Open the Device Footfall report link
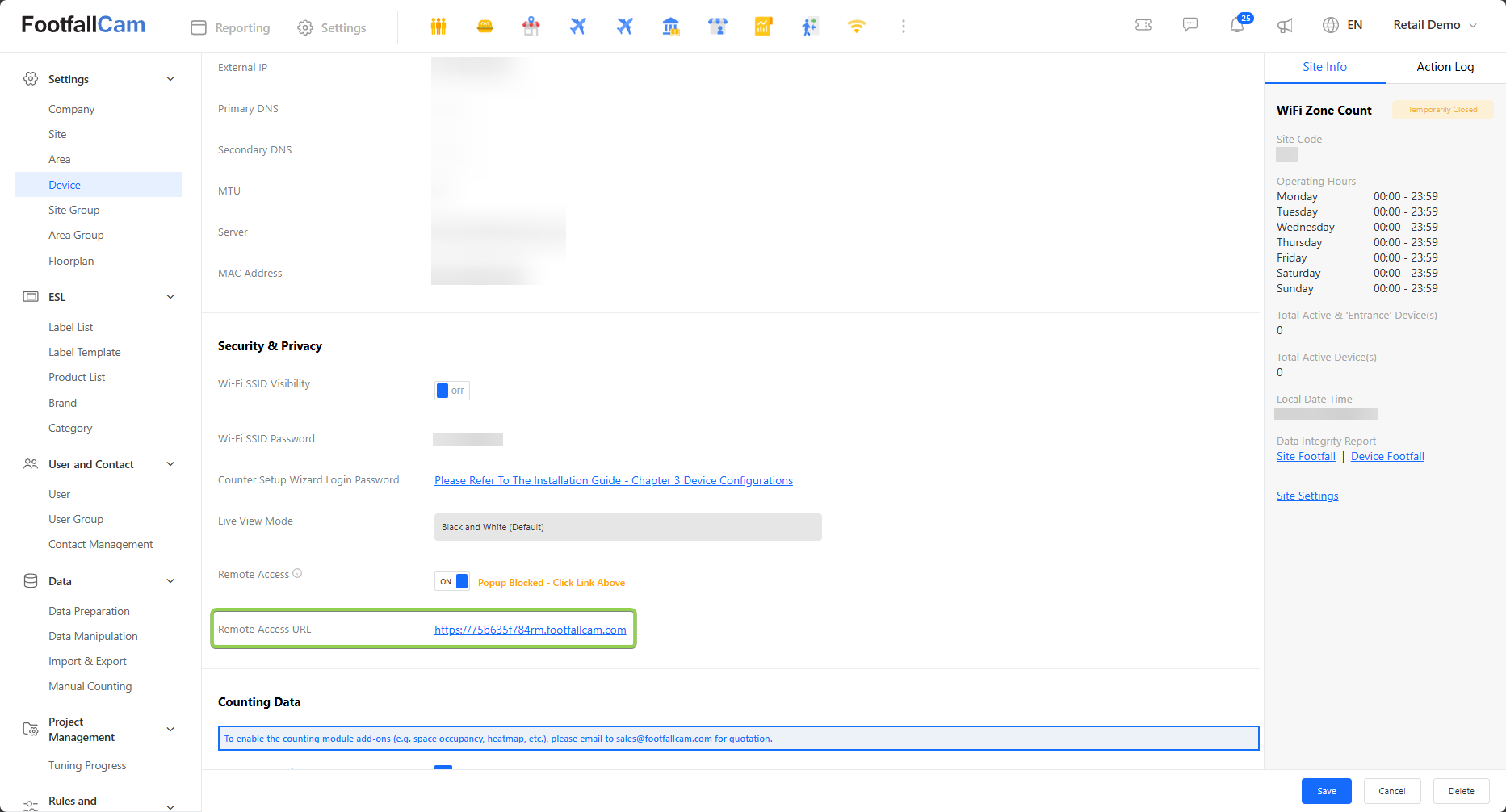The image size is (1506, 812). click(1387, 457)
